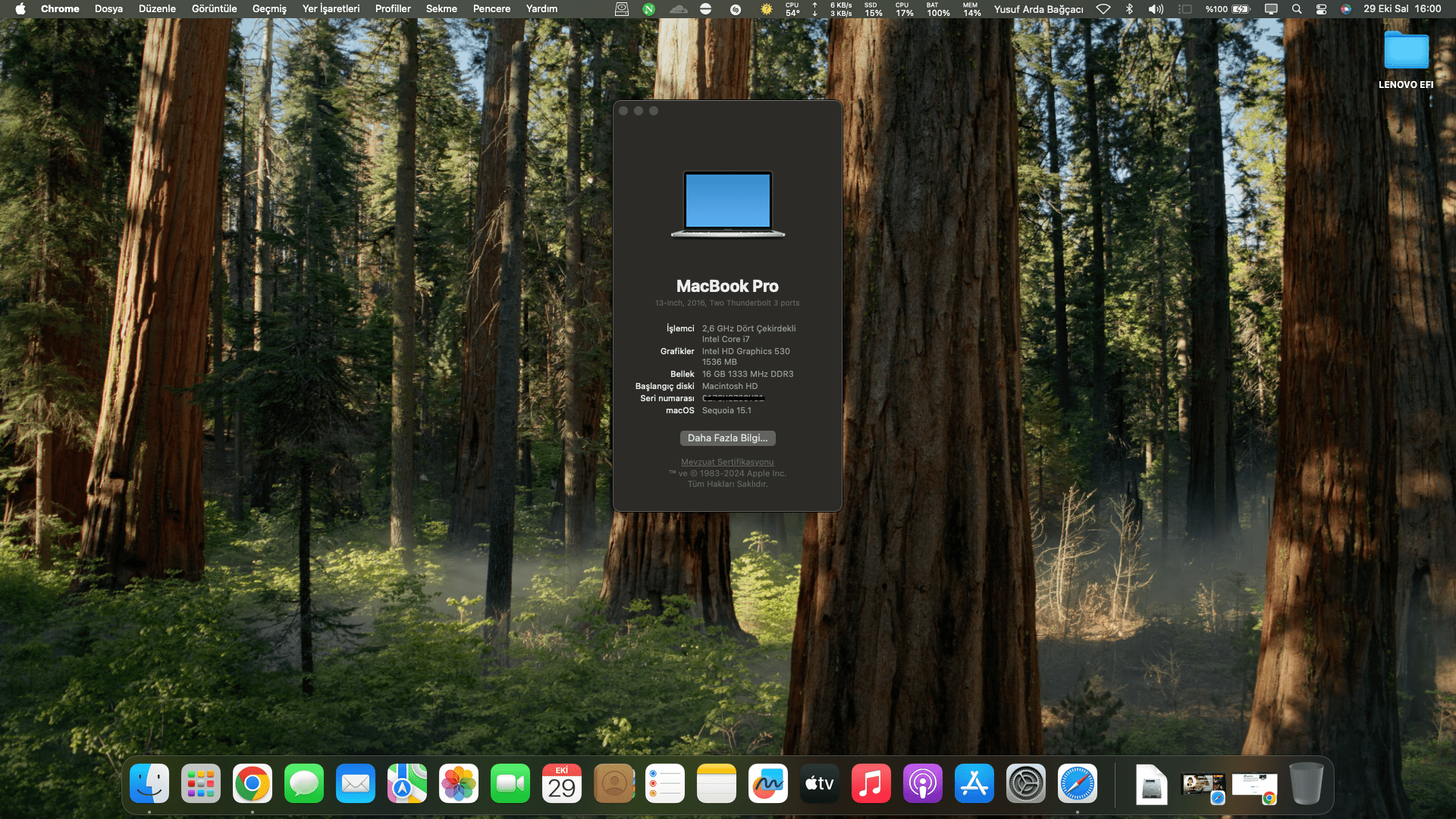Viewport: 1456px width, 819px height.
Task: Open the Photos app in dock
Action: (459, 783)
